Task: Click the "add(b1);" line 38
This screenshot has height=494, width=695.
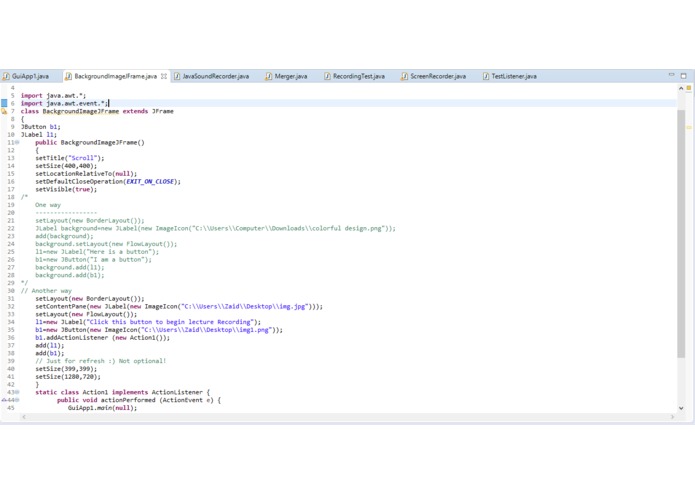Action: (50, 354)
